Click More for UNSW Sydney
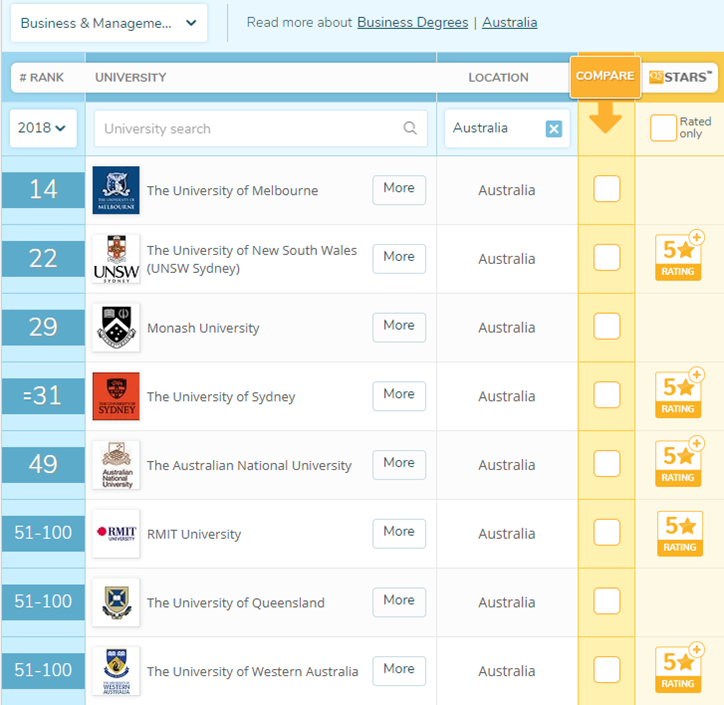The image size is (724, 705). click(x=399, y=258)
